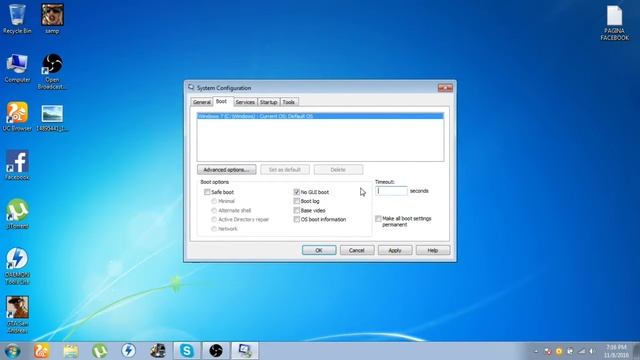Enable the Boot log checkbox
The width and height of the screenshot is (640, 360).
tap(297, 201)
